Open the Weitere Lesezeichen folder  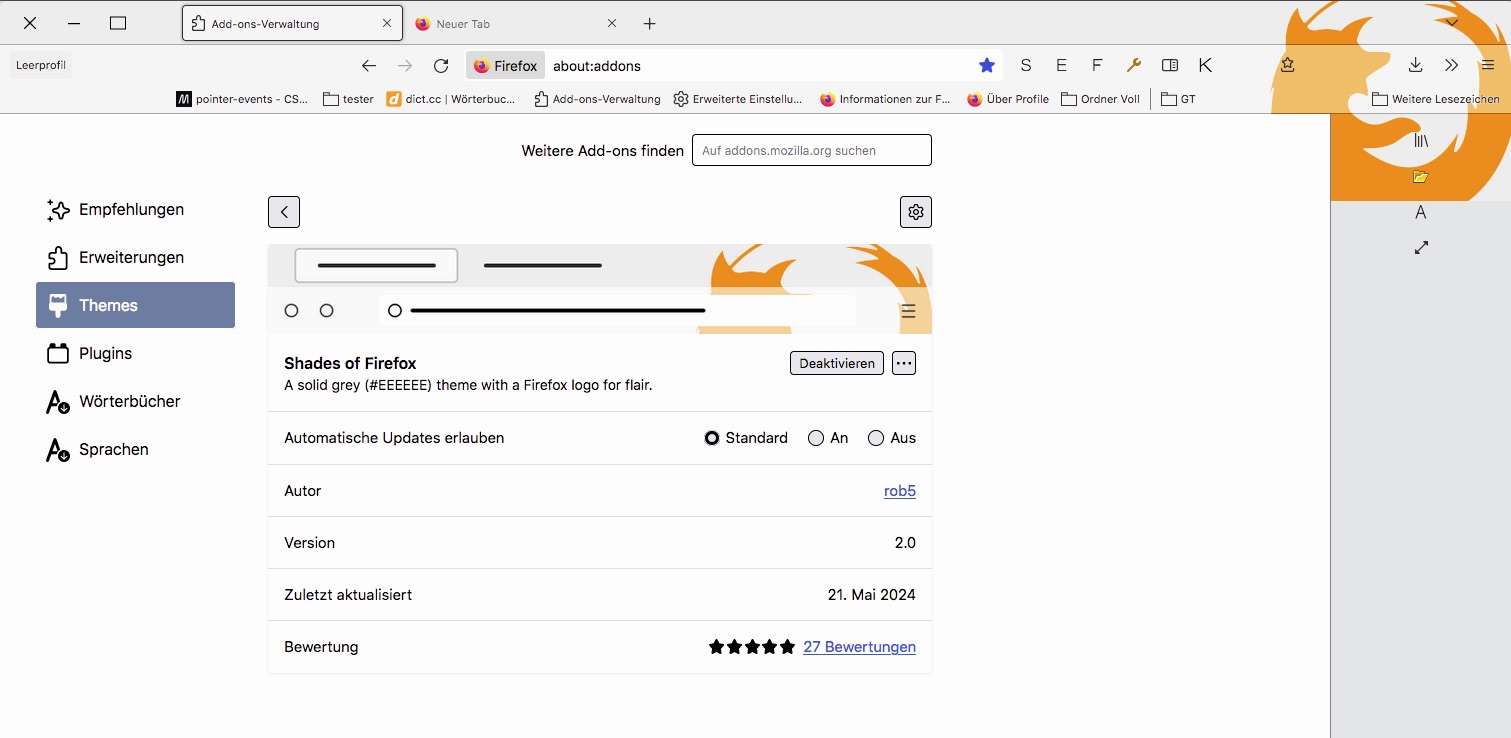click(1436, 99)
